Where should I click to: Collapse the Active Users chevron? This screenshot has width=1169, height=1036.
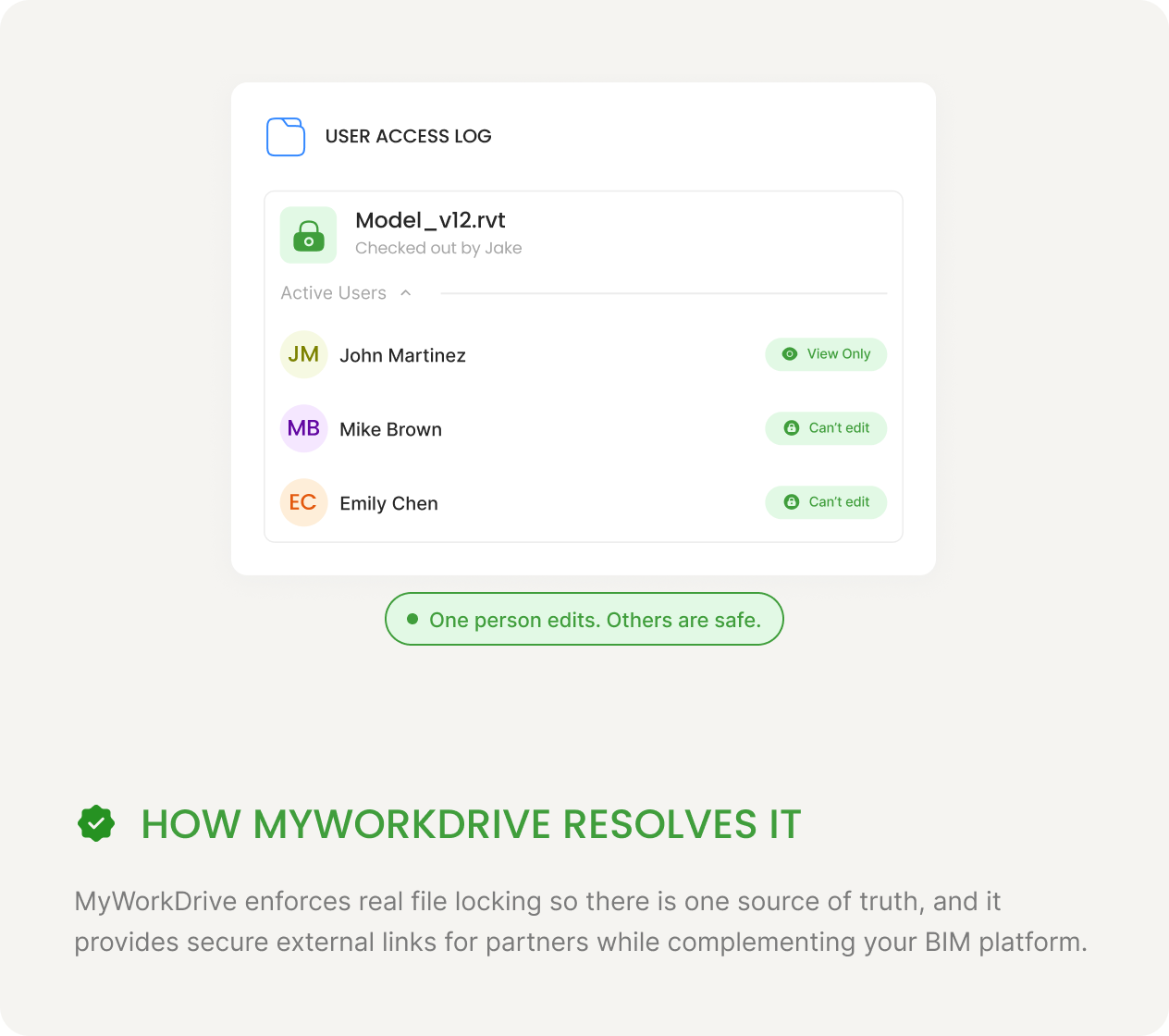(405, 293)
